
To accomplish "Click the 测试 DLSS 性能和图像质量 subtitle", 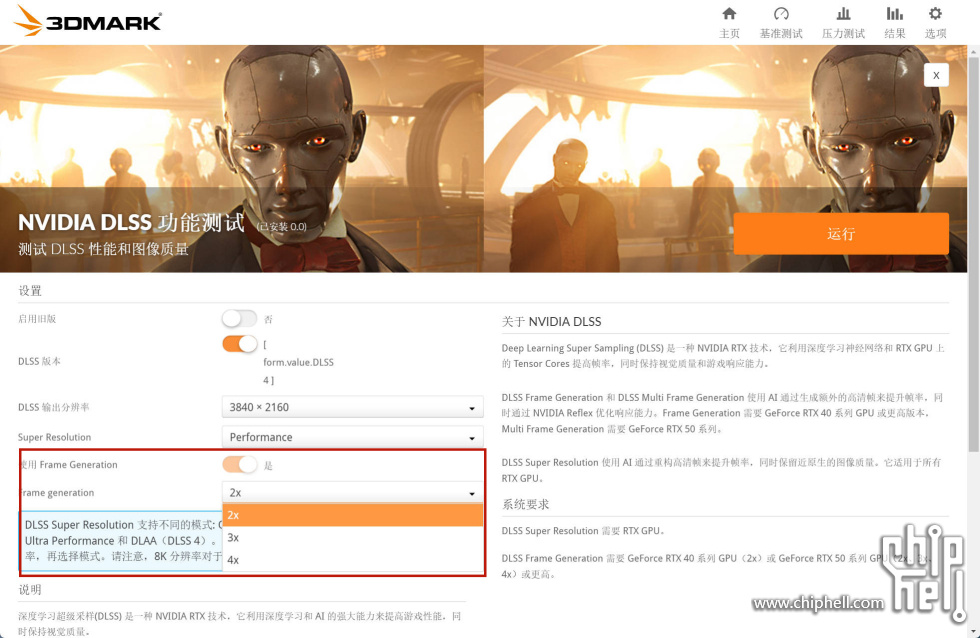I will tap(103, 249).
